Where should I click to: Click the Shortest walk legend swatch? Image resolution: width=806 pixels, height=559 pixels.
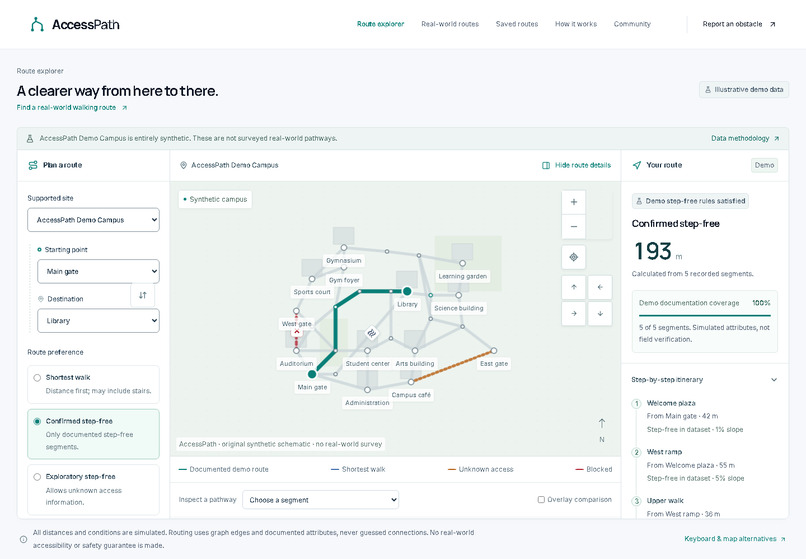tap(335, 470)
